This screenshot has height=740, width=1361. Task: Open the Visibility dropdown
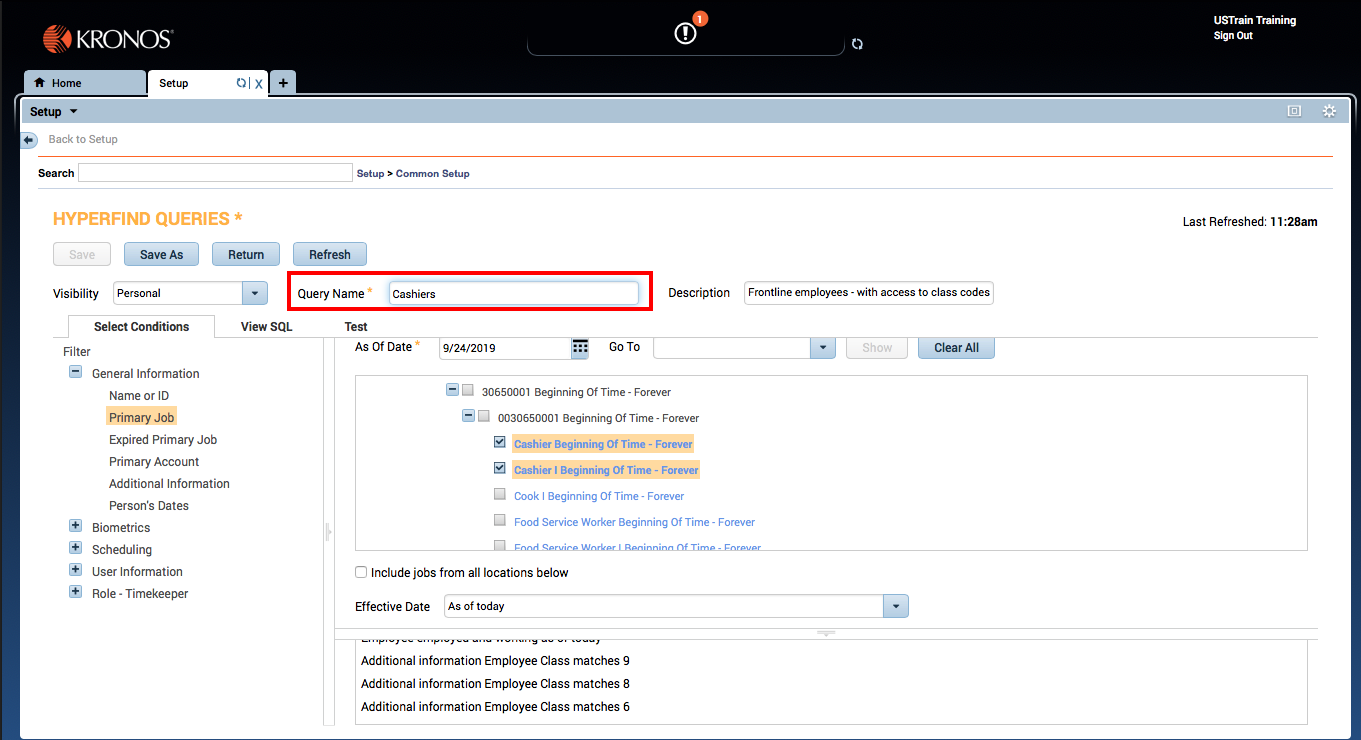click(x=255, y=293)
